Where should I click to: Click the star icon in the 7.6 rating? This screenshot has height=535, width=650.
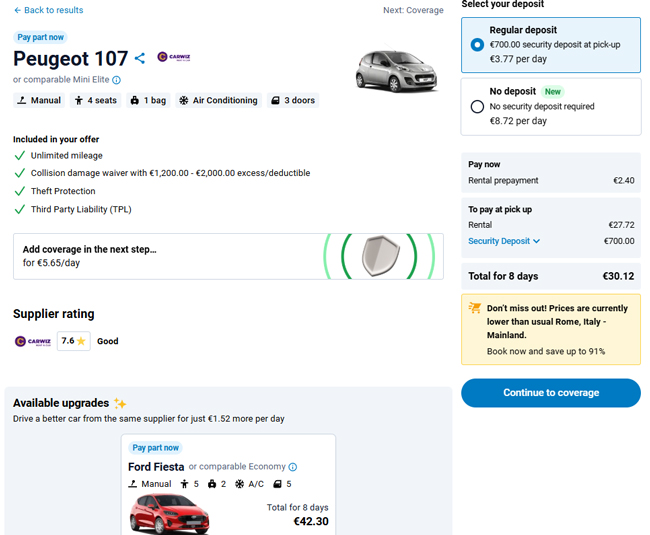pos(81,341)
